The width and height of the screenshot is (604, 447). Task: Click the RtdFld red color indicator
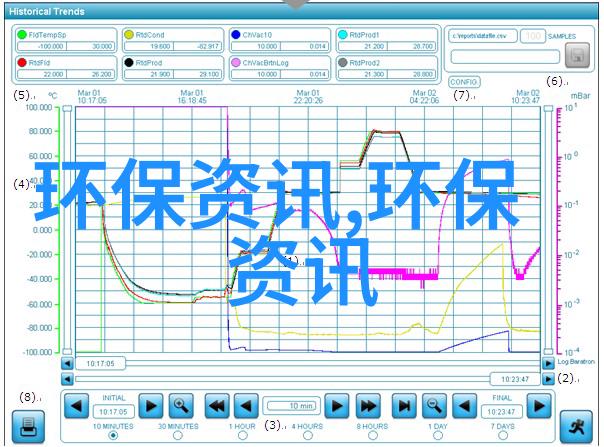tap(22, 62)
